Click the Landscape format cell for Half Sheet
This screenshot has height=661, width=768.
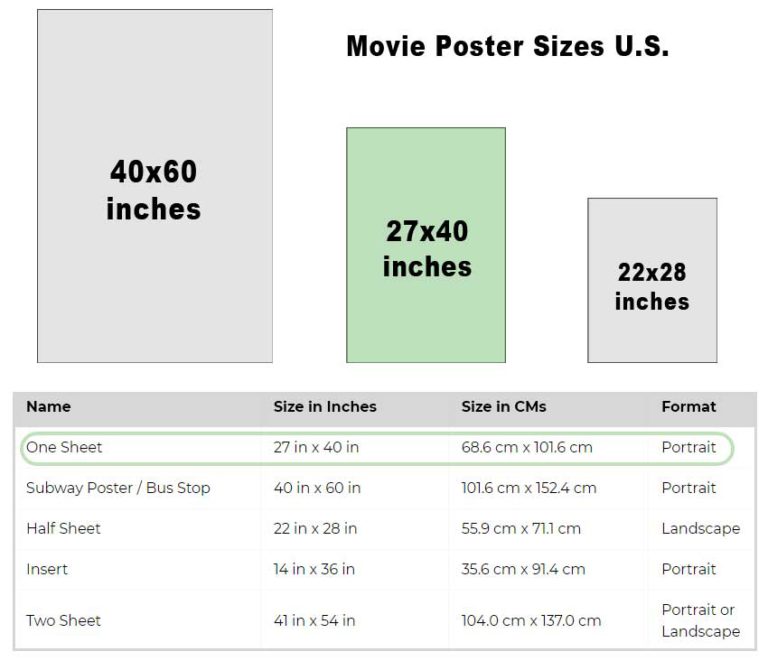tap(700, 528)
